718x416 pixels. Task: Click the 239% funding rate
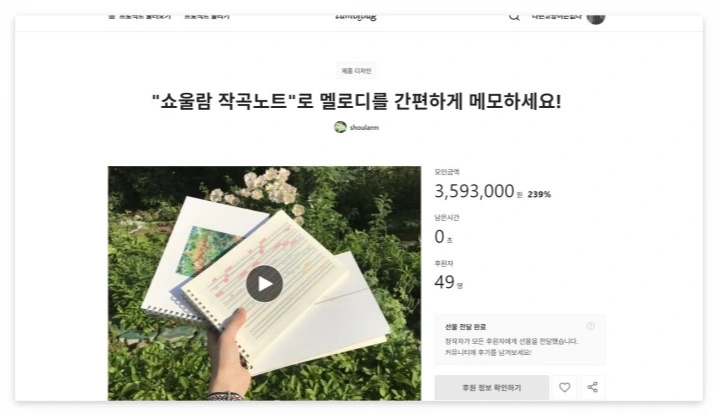pyautogui.click(x=539, y=194)
